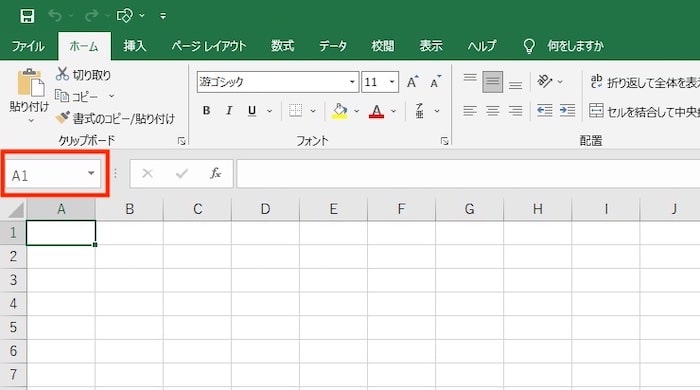Expand the borders dropdown arrow
This screenshot has height=390, width=700.
tap(313, 111)
